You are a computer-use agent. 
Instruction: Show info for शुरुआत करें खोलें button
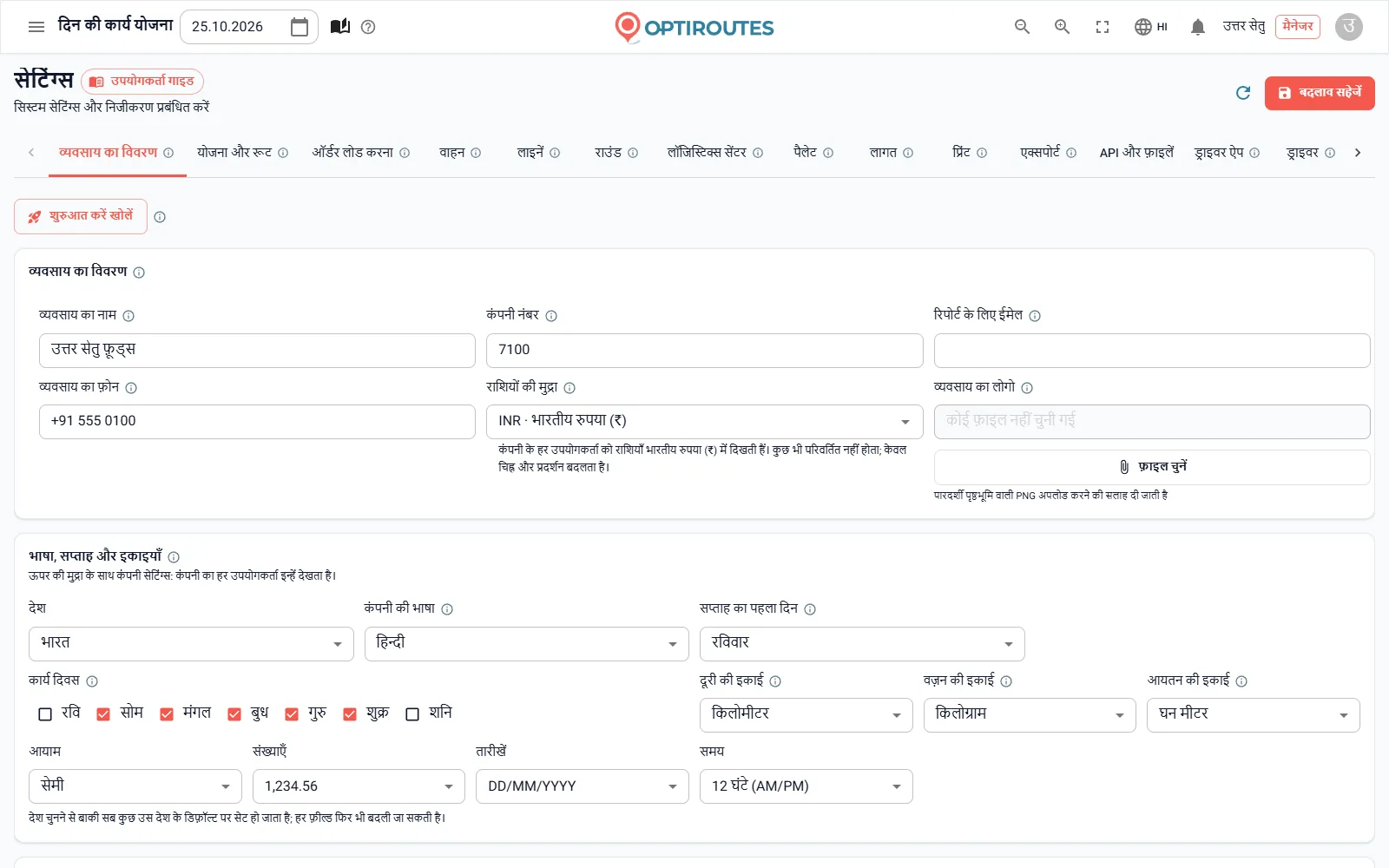(160, 217)
